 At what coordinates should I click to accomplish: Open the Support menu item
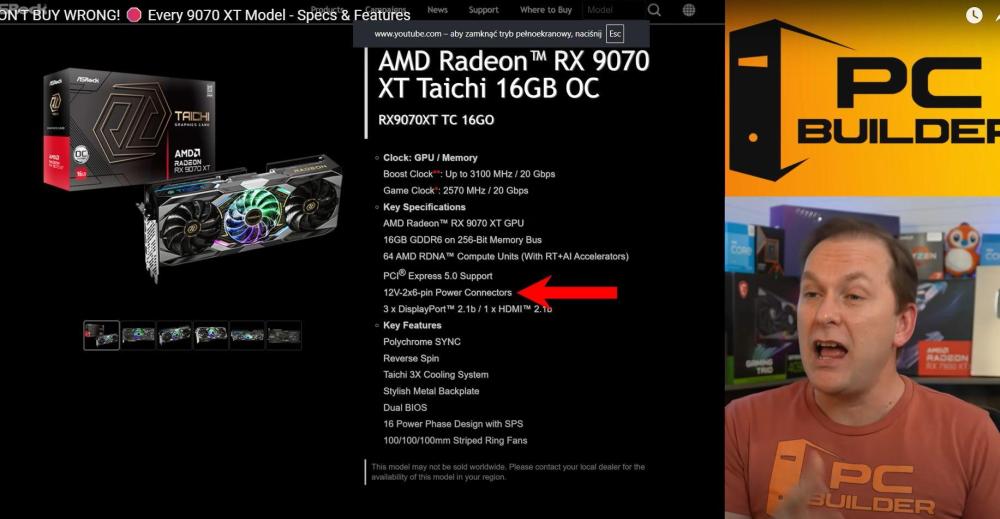pyautogui.click(x=483, y=10)
